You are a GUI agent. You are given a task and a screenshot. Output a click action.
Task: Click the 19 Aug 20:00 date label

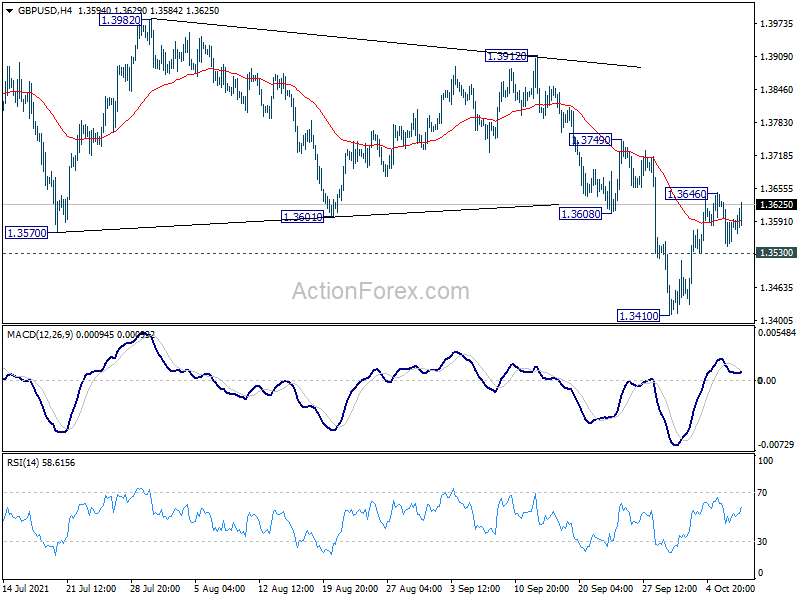click(x=350, y=588)
